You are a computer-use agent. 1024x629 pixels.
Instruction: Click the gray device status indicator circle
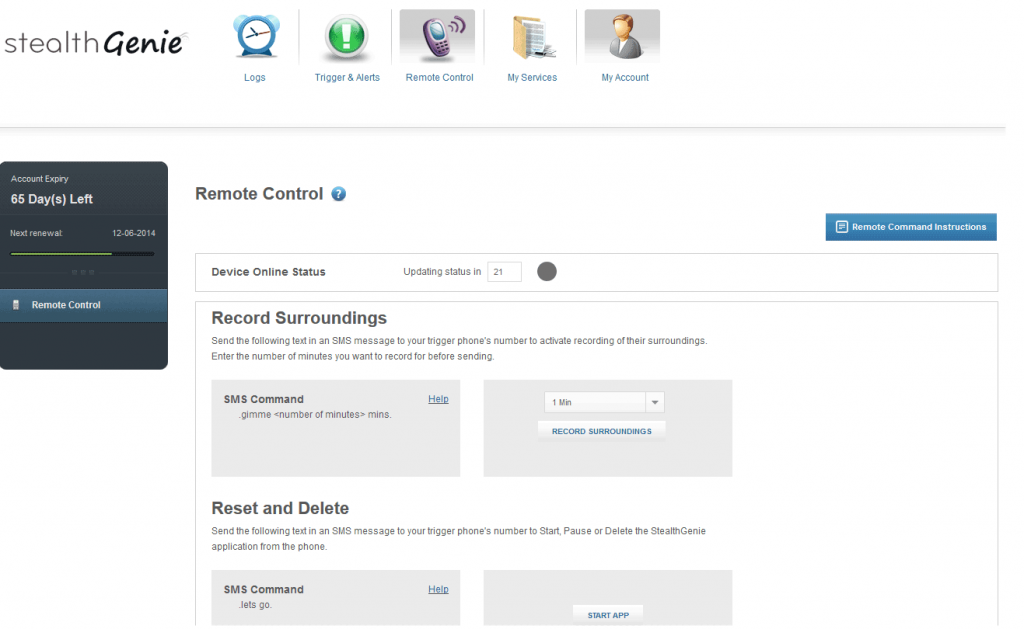(547, 272)
